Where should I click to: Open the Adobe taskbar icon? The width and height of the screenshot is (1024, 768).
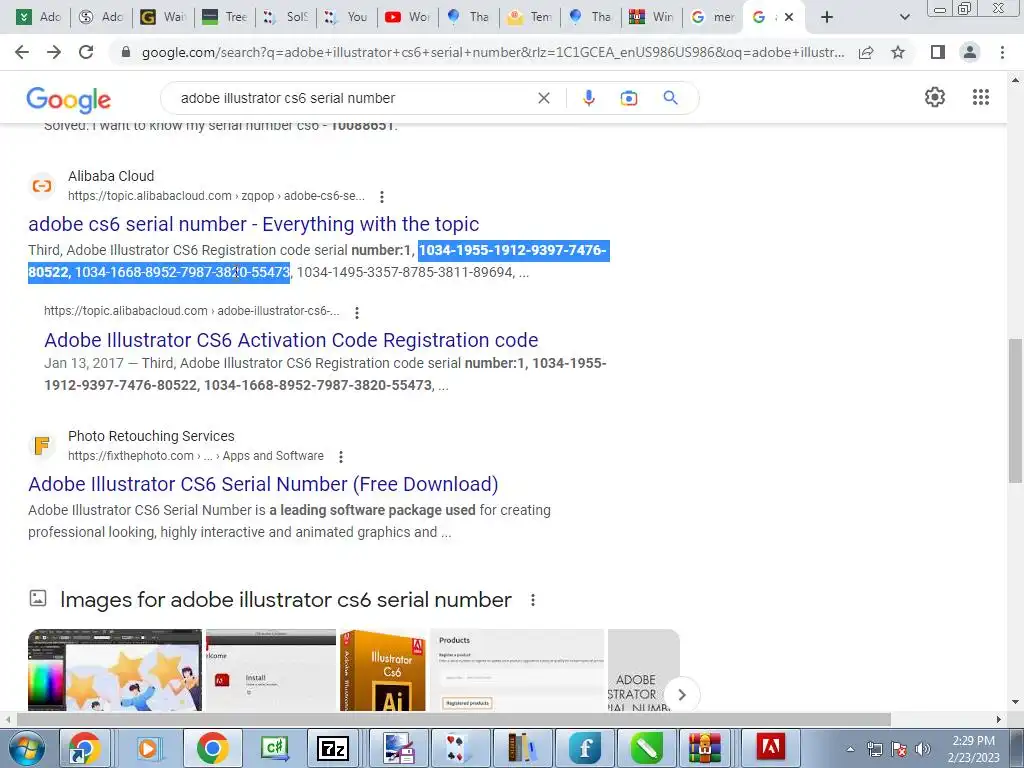tap(770, 748)
